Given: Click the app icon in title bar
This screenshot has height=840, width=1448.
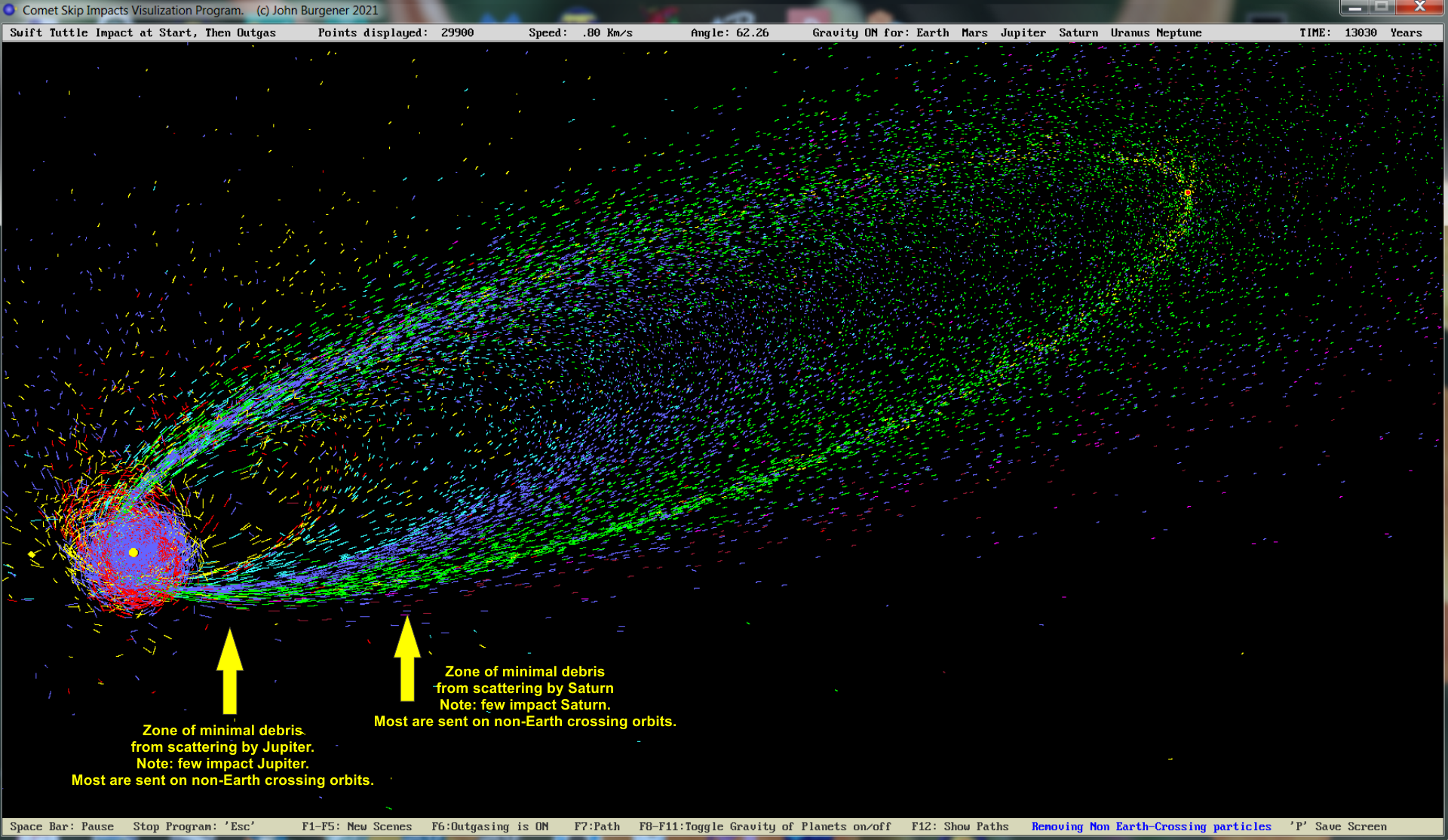Looking at the screenshot, I should (x=10, y=10).
